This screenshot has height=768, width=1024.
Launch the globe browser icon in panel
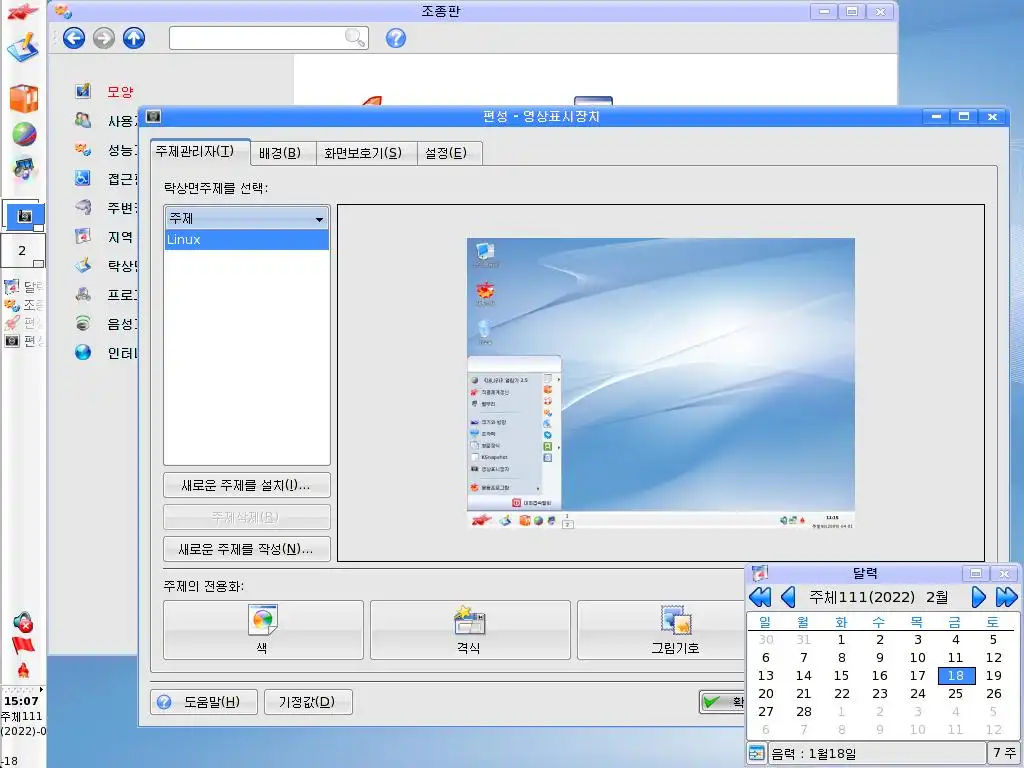click(24, 134)
